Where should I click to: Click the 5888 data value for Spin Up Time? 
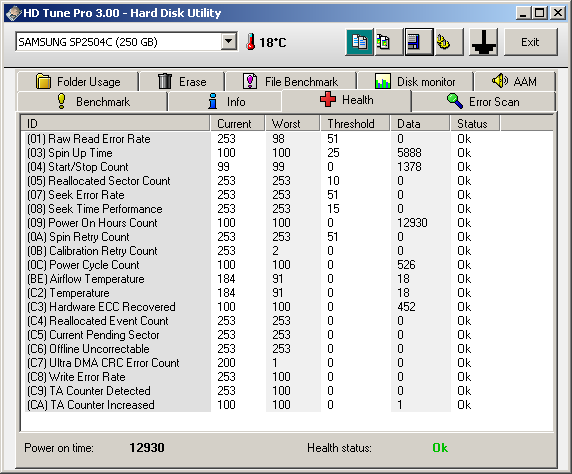409,153
